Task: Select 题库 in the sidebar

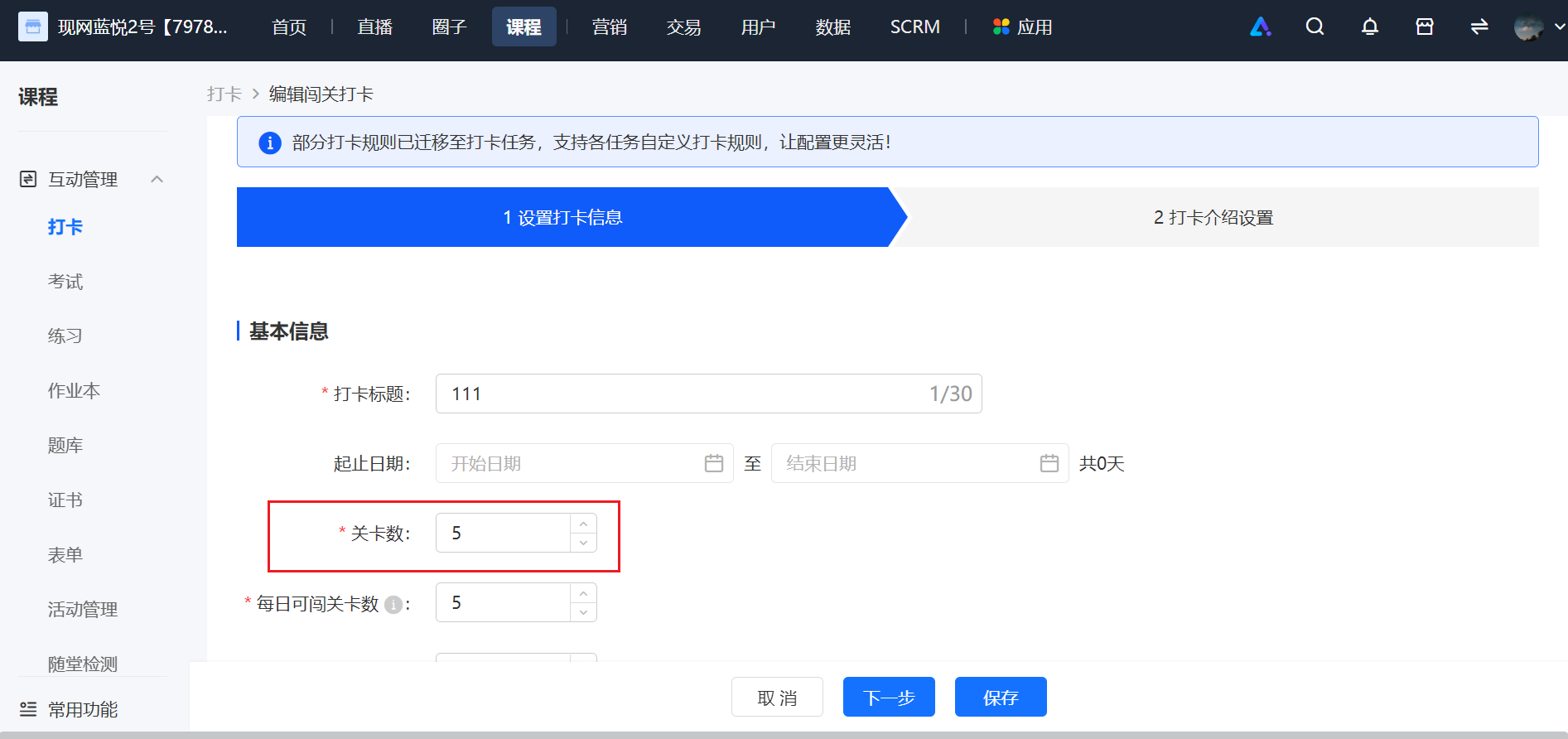Action: (65, 446)
